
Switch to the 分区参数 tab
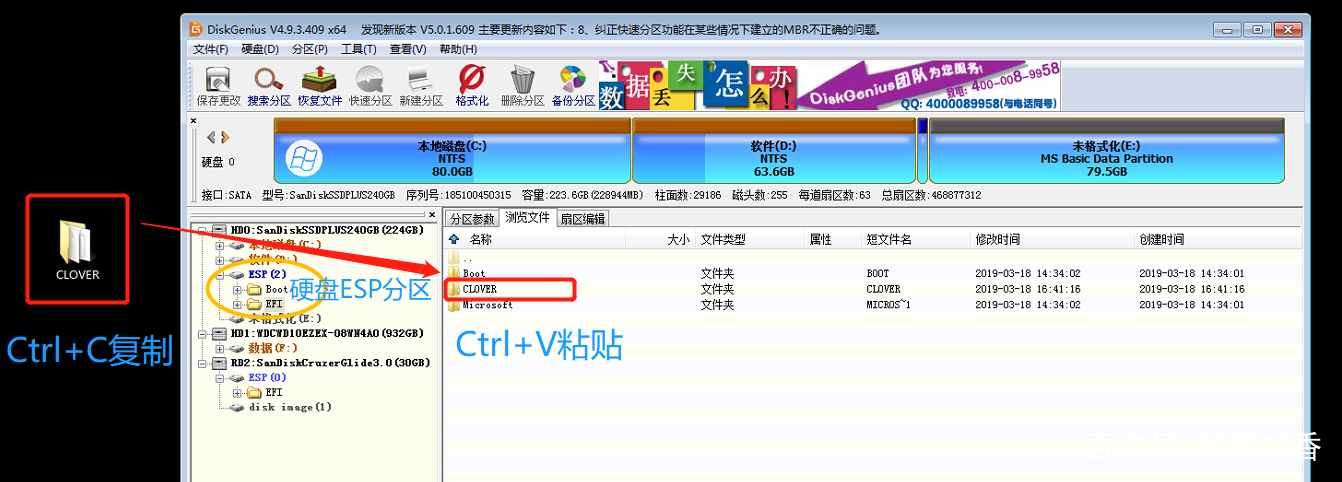[x=472, y=218]
